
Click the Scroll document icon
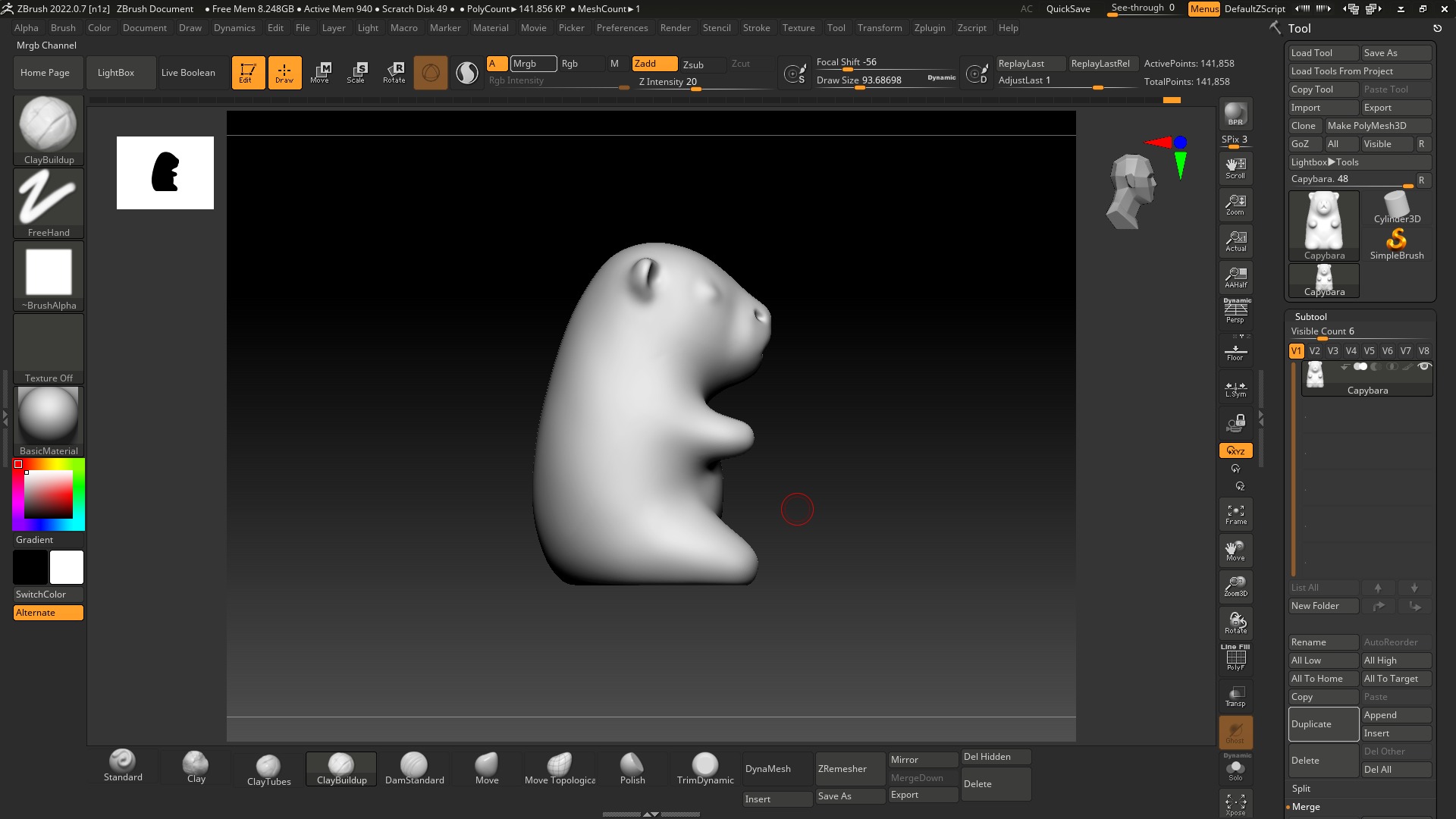(1235, 168)
